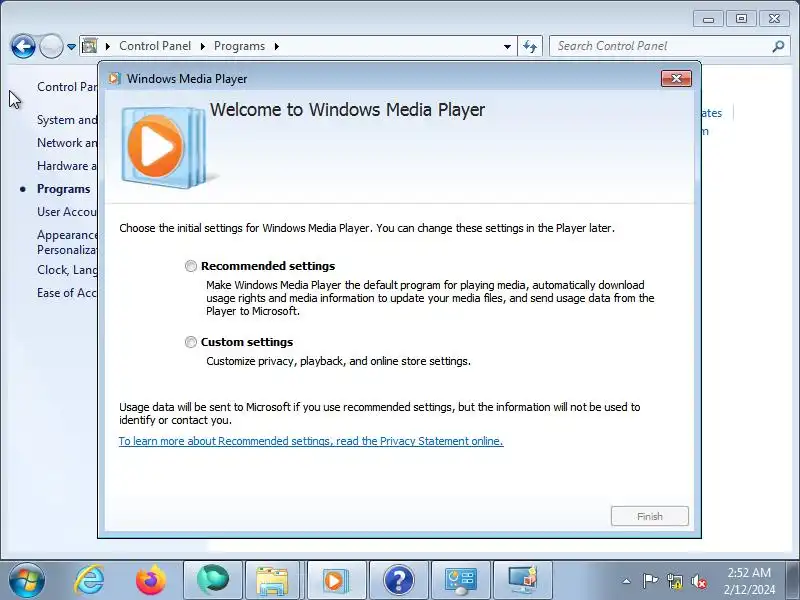The height and width of the screenshot is (600, 800).
Task: Open the recent pages dropdown arrow
Action: pos(71,46)
